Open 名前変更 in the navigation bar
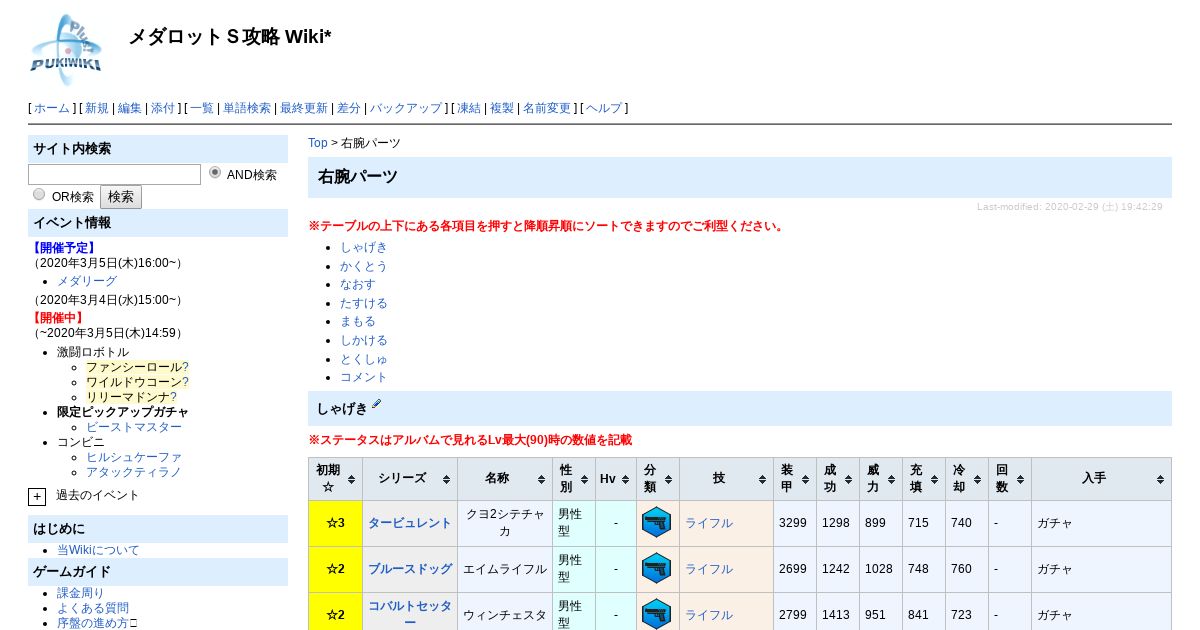 tap(547, 108)
